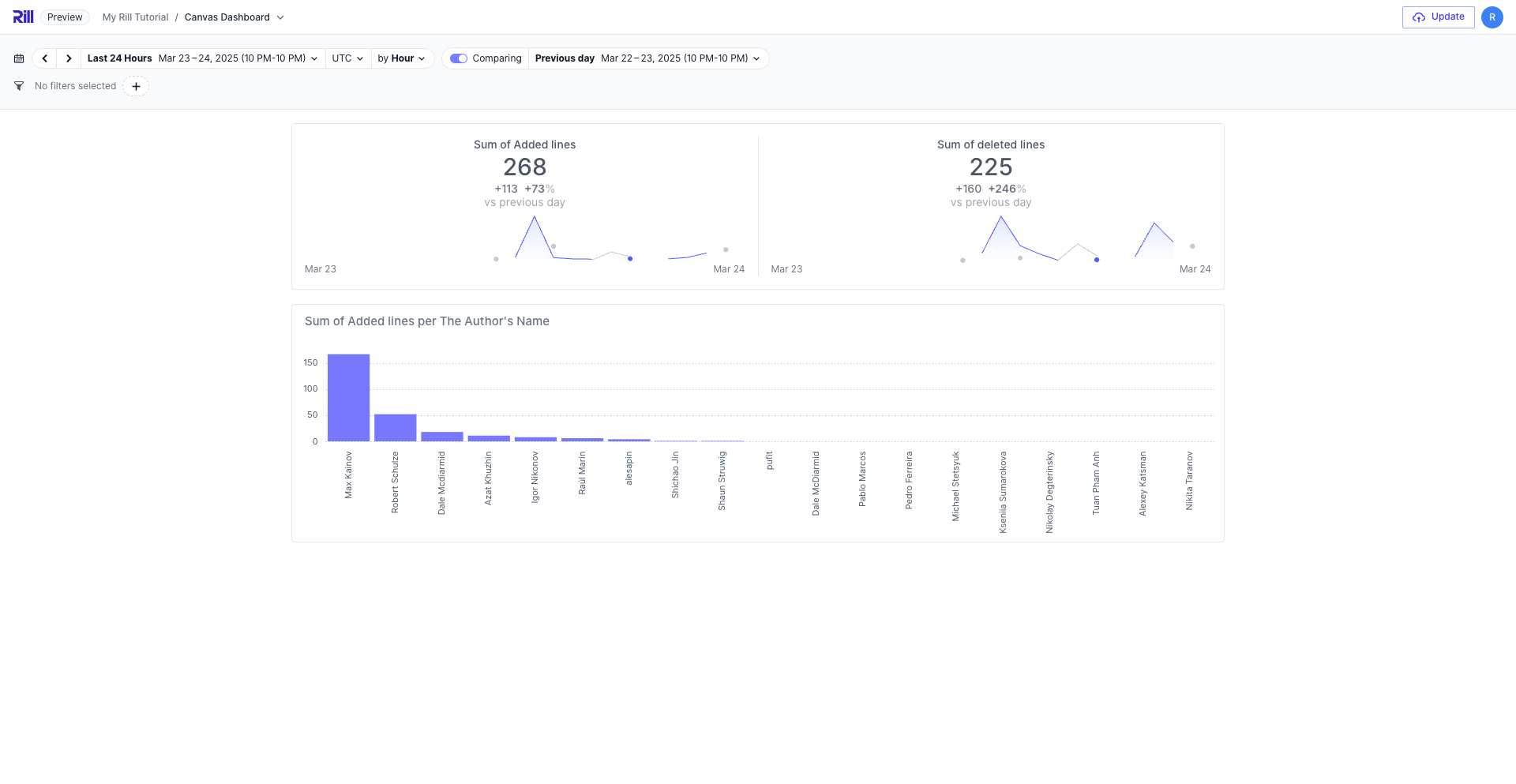Image resolution: width=1516 pixels, height=784 pixels.
Task: Click the cloud icon on the Update button
Action: pyautogui.click(x=1419, y=17)
